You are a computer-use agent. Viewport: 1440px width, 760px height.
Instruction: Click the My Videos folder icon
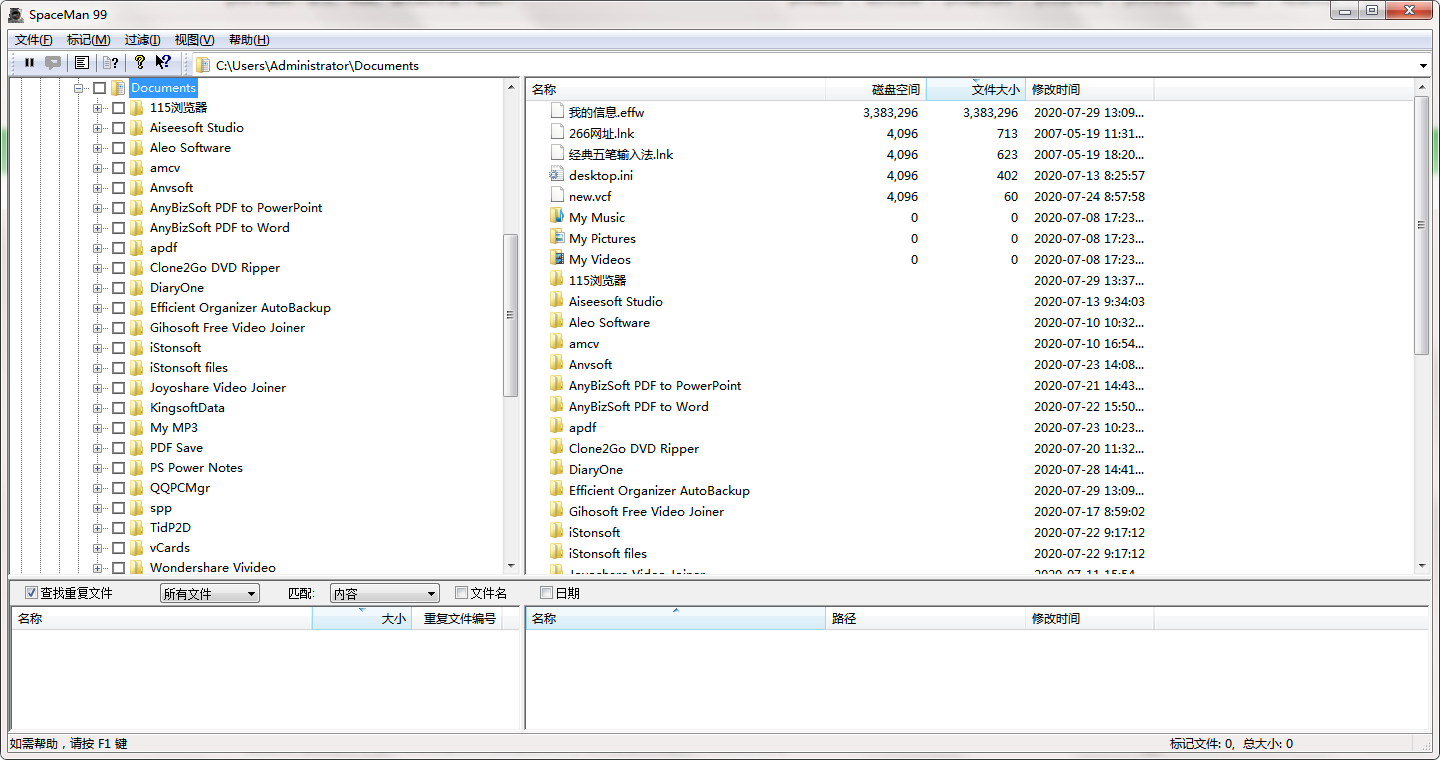[x=557, y=259]
